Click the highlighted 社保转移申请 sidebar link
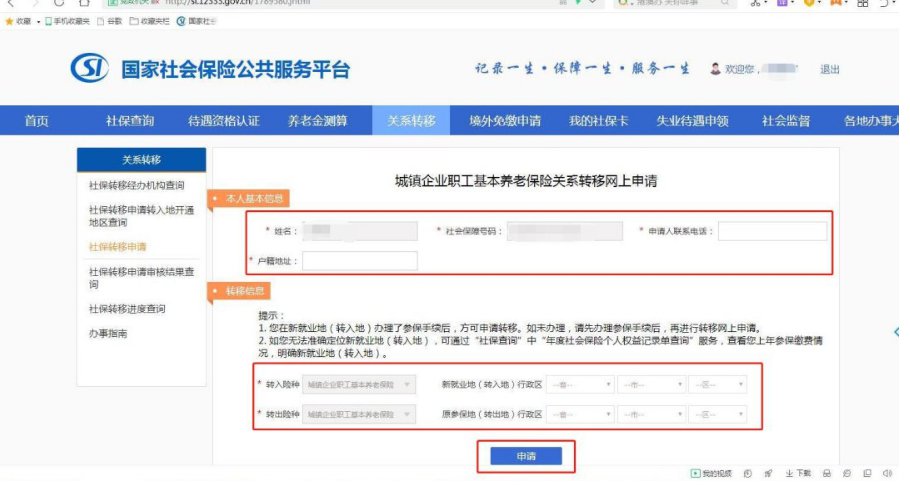 coord(117,247)
